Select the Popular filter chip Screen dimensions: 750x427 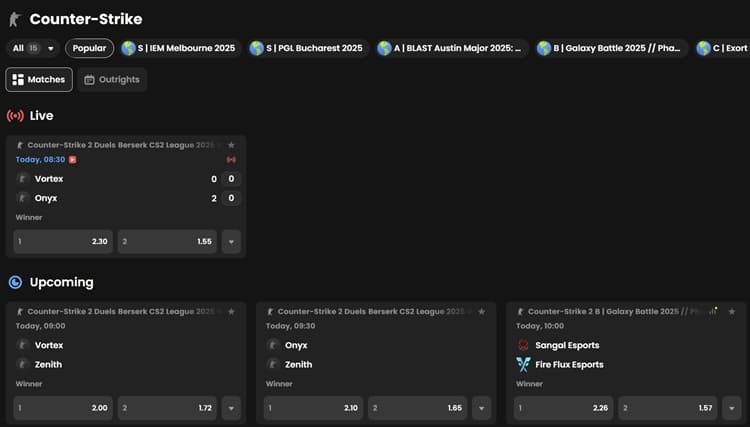89,48
